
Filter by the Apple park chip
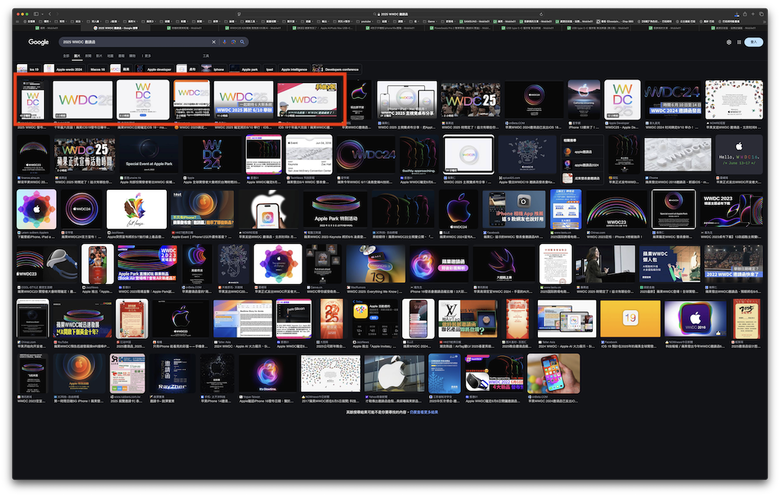tap(245, 69)
